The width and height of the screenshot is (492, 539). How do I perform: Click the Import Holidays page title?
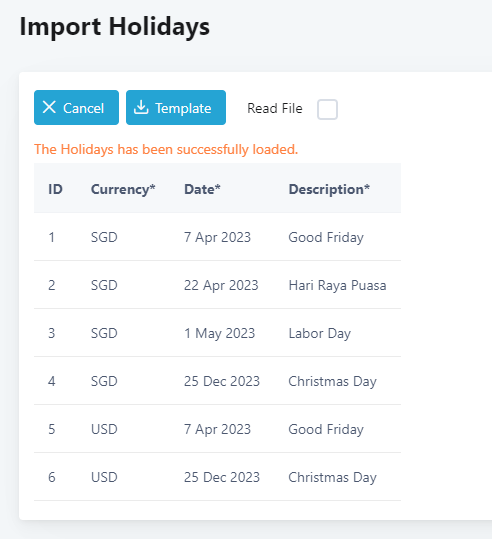(114, 27)
